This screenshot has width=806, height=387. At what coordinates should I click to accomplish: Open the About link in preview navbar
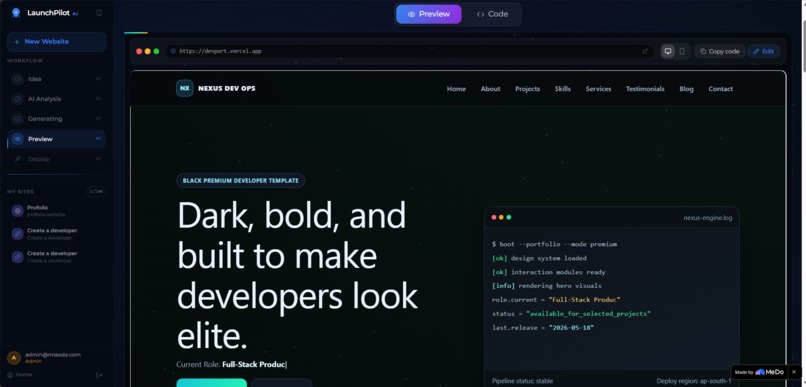490,89
